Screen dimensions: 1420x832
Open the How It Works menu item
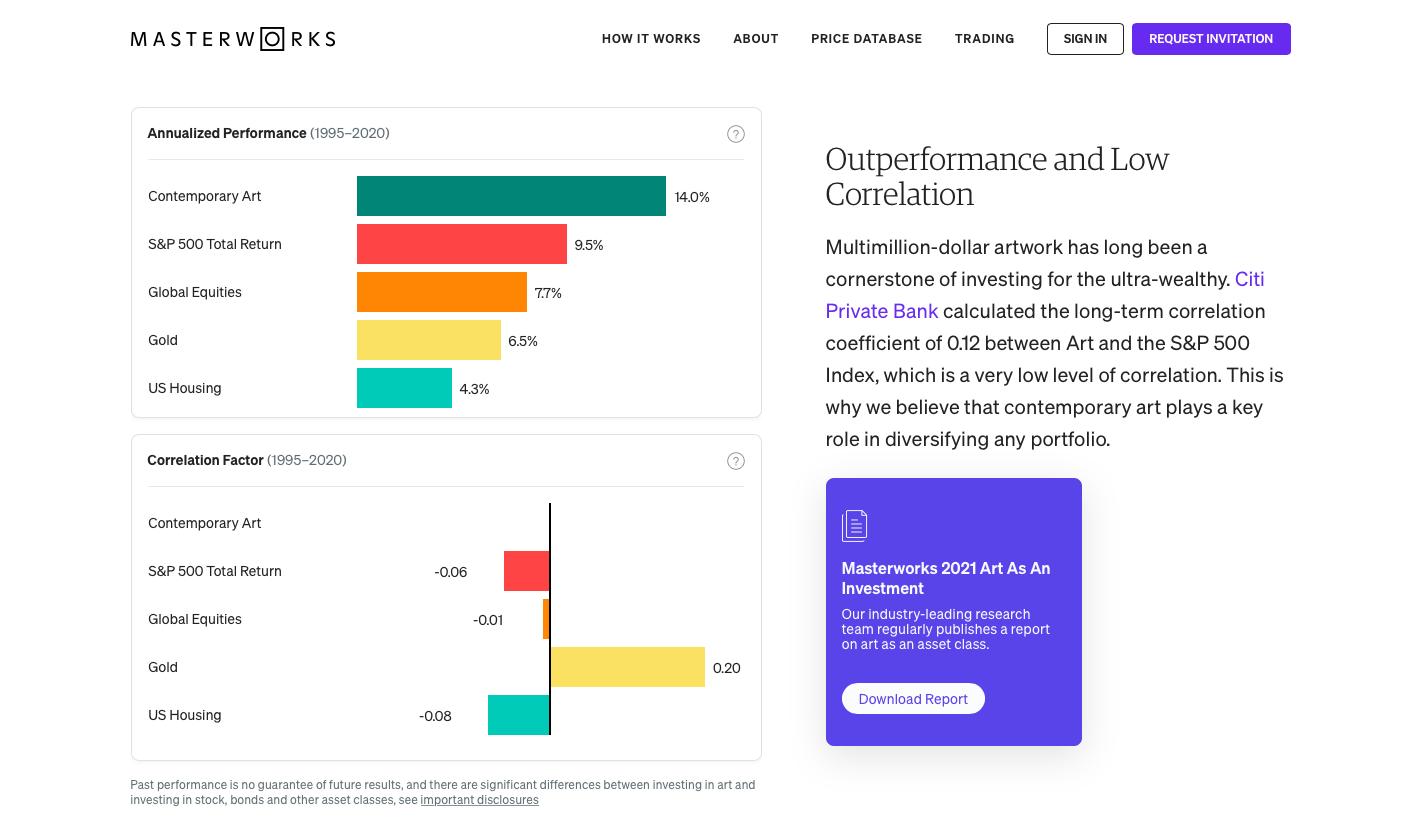[651, 39]
